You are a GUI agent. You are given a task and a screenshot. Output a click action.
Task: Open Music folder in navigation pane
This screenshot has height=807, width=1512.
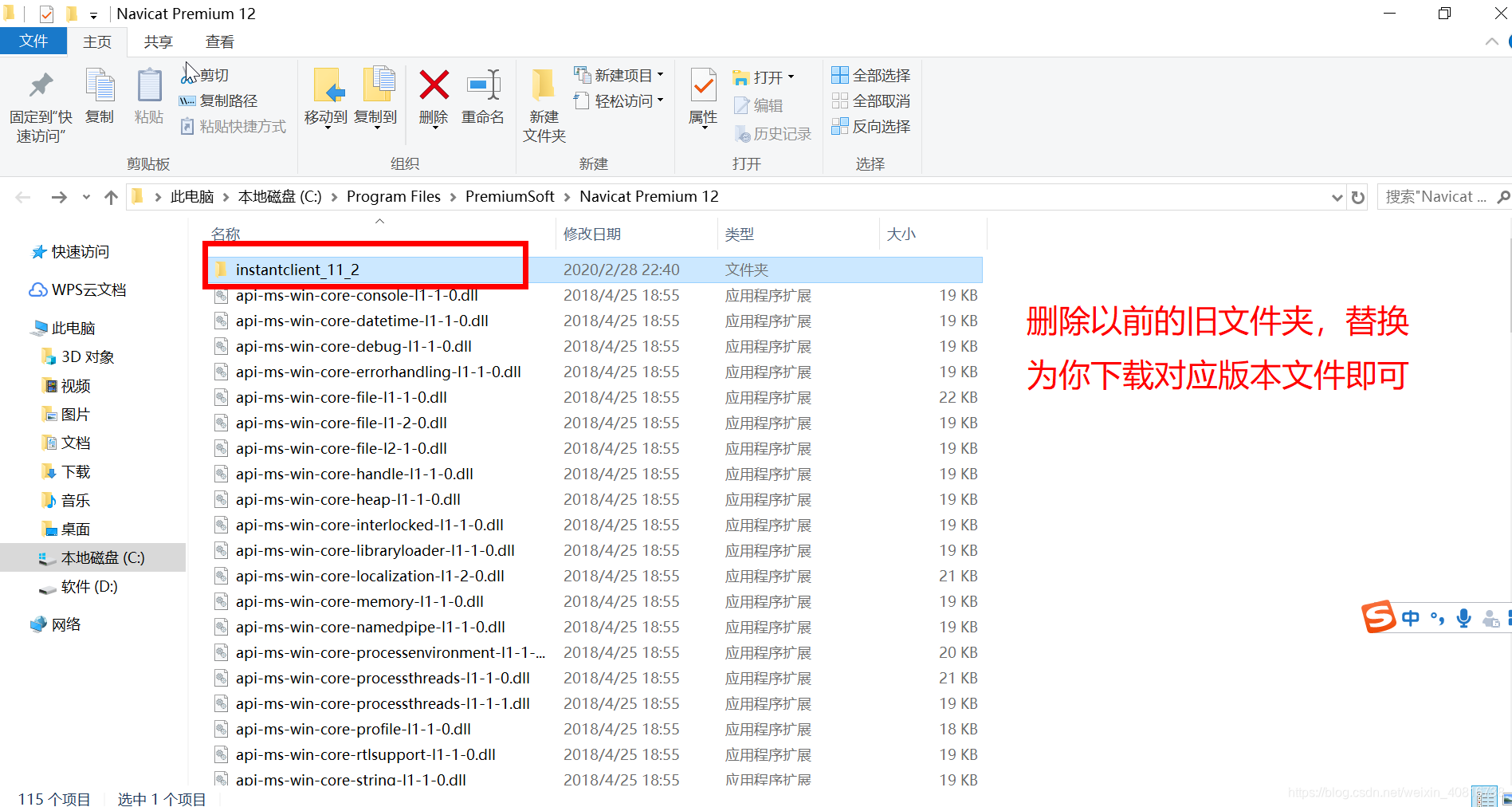[x=66, y=501]
